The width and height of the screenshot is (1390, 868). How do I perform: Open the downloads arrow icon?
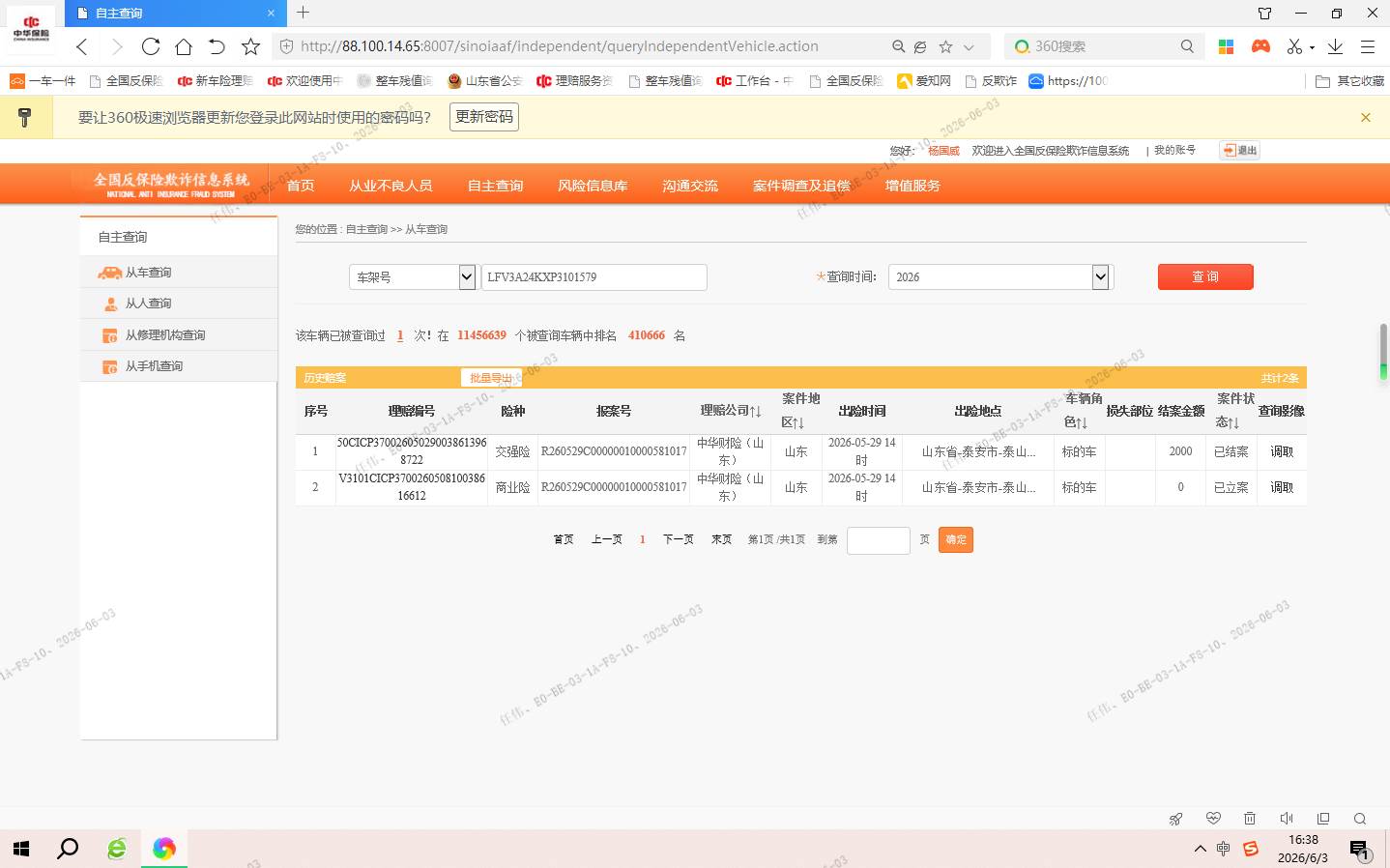coord(1335,46)
